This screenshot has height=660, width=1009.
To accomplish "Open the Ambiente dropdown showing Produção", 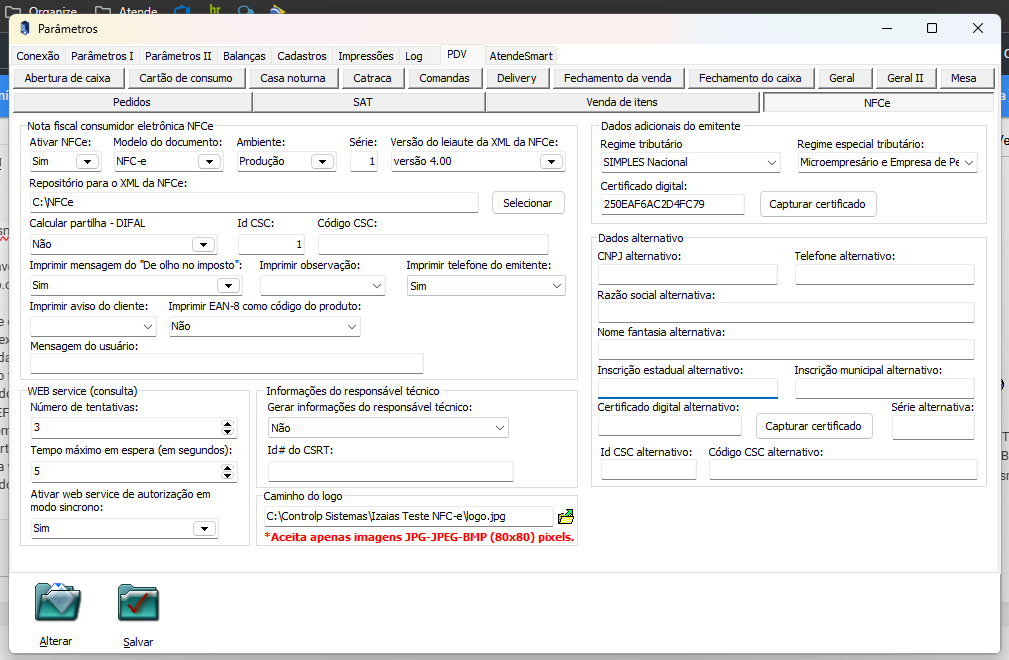I will (322, 161).
